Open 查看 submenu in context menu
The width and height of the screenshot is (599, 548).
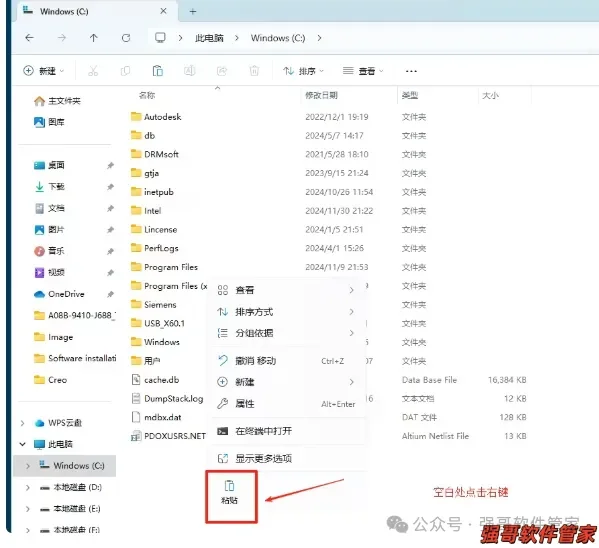pyautogui.click(x=286, y=290)
